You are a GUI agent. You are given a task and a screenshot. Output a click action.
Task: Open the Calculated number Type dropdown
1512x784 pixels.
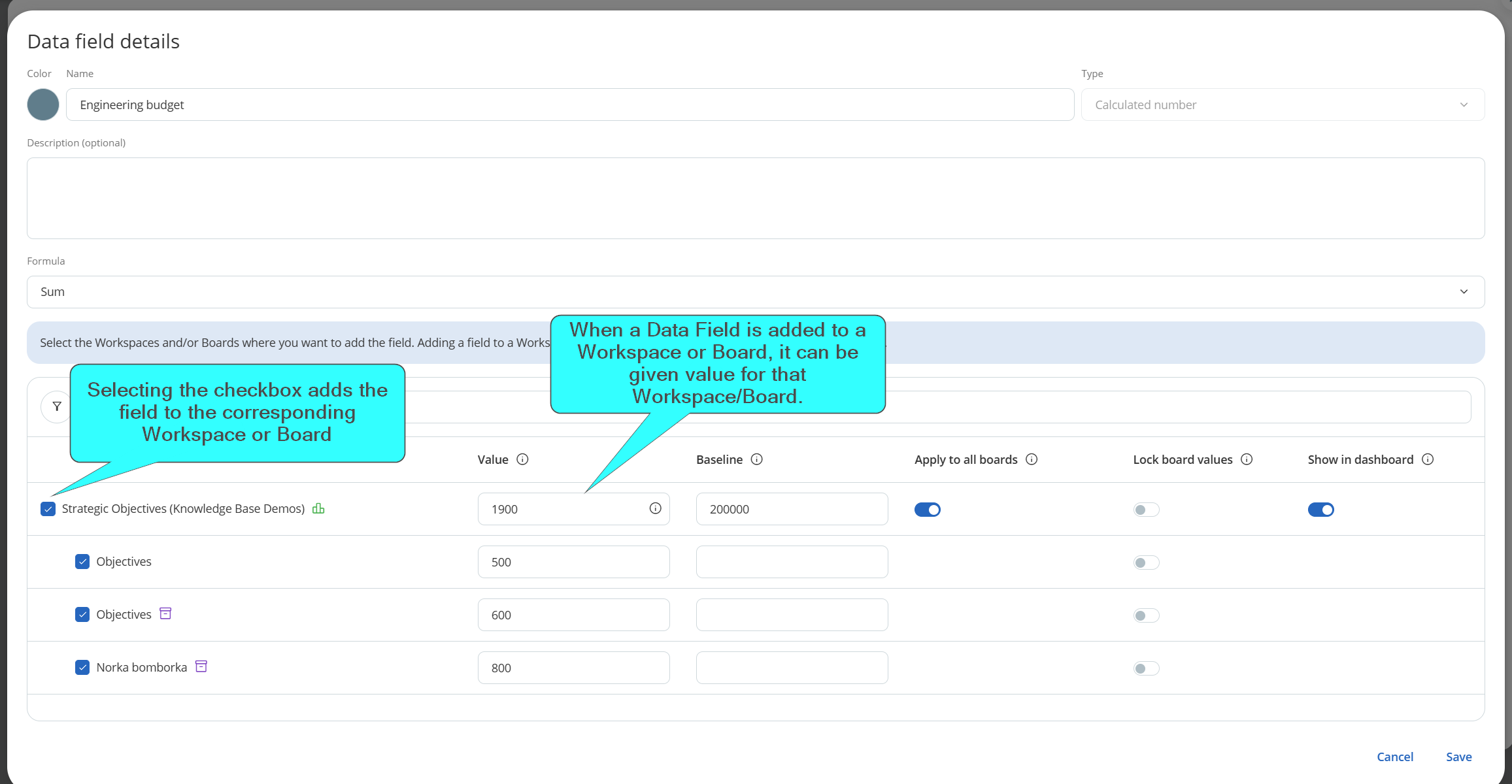1282,105
